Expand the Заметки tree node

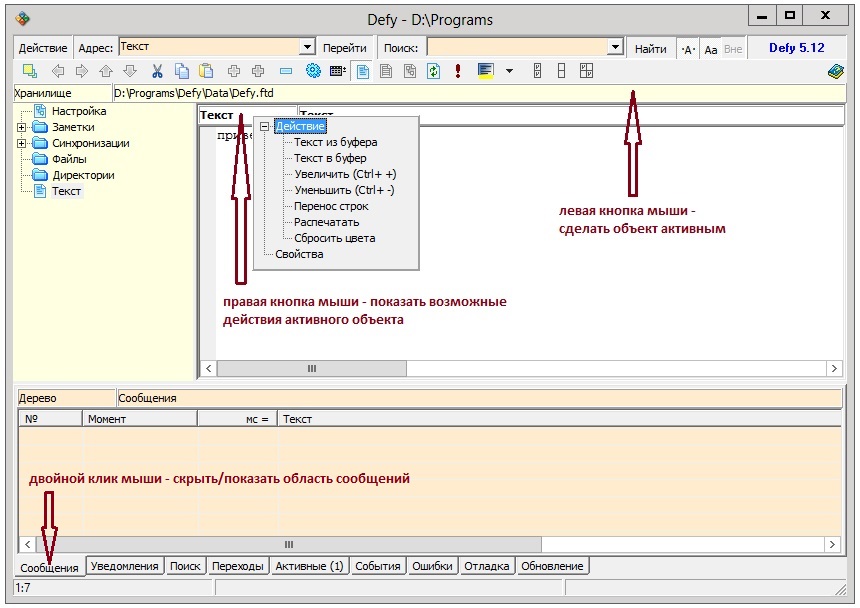point(21,127)
